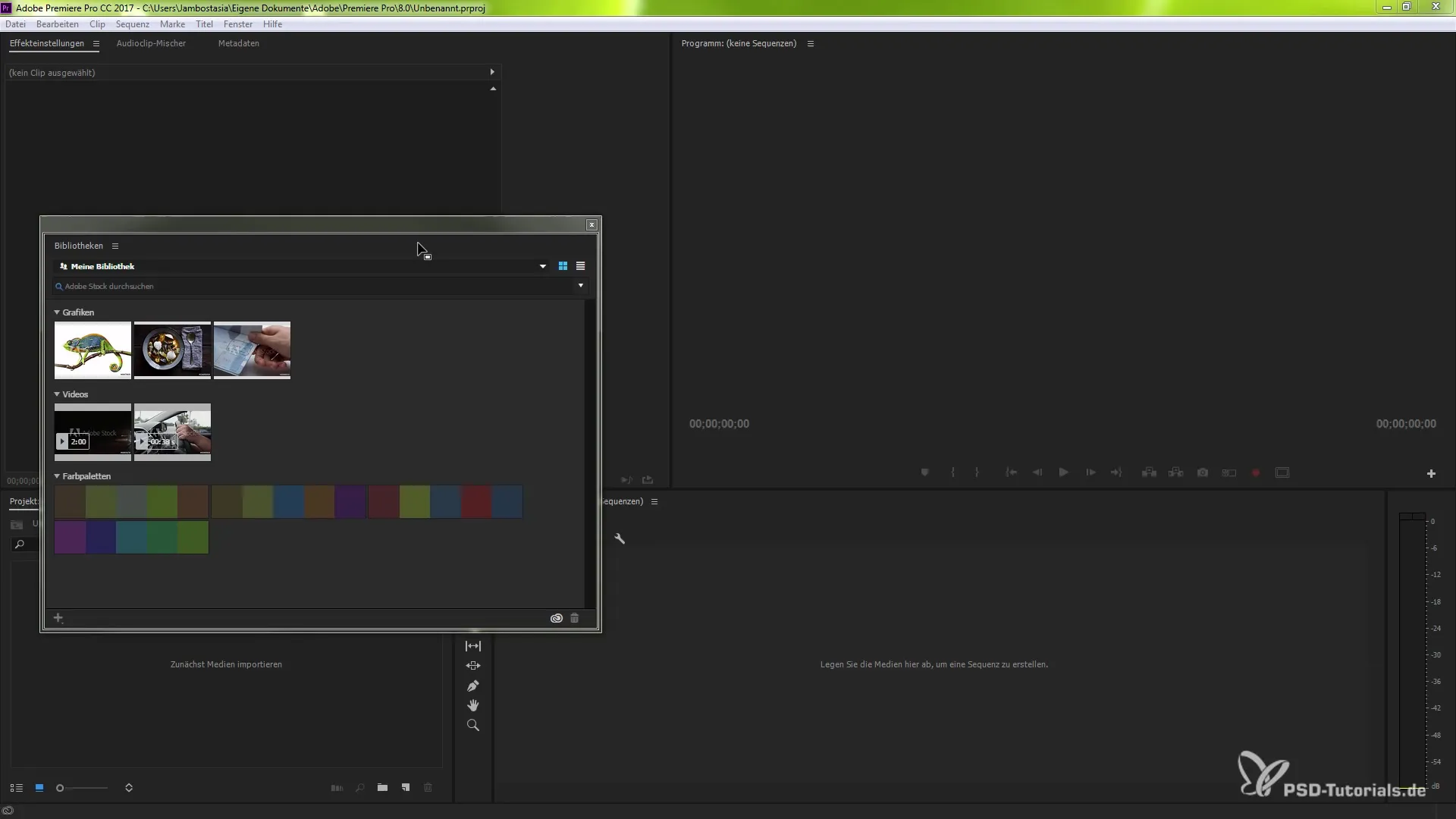Collapse the Farbpaletten section
The image size is (1456, 819).
click(x=57, y=476)
